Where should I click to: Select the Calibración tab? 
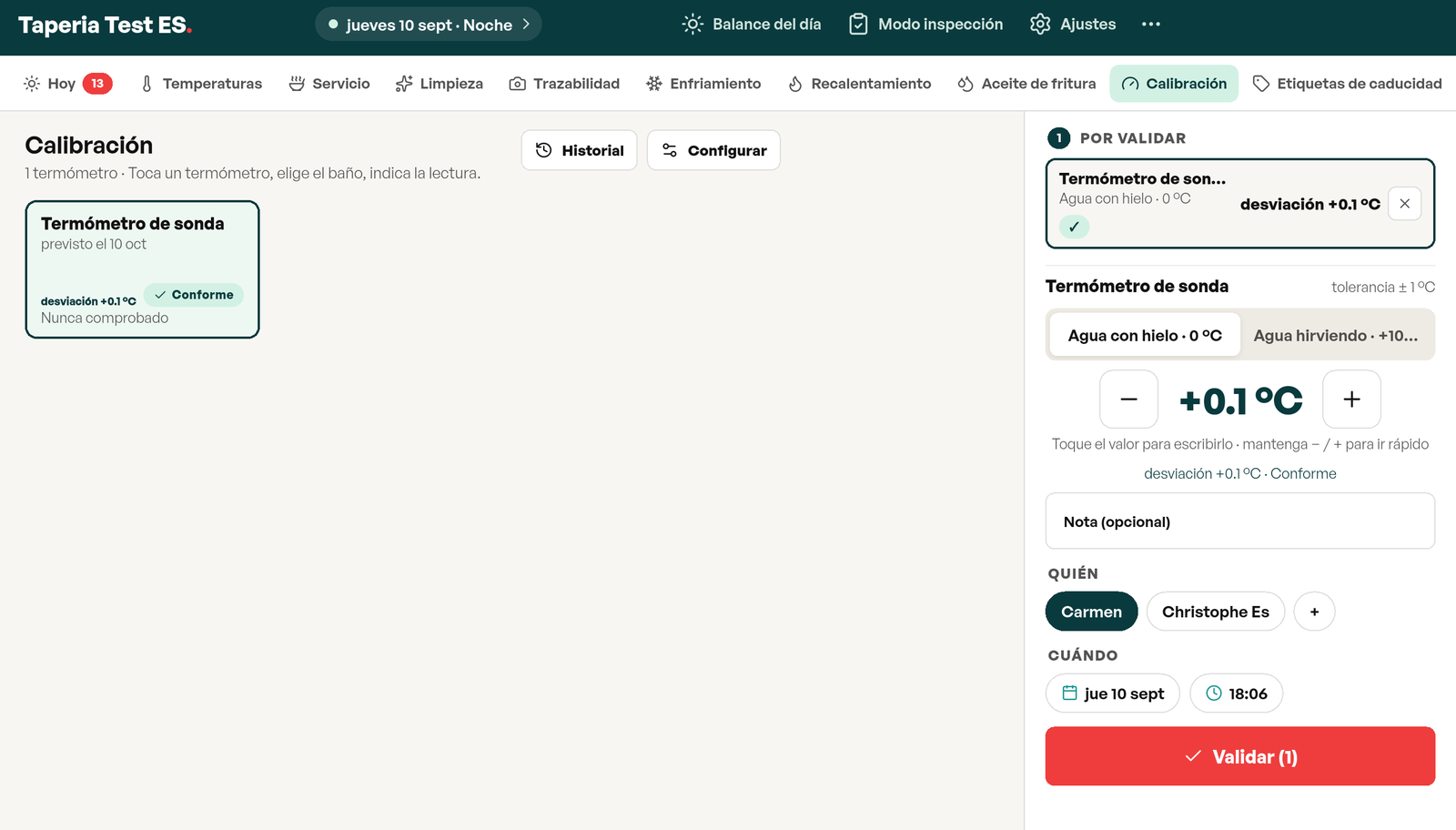click(1174, 84)
